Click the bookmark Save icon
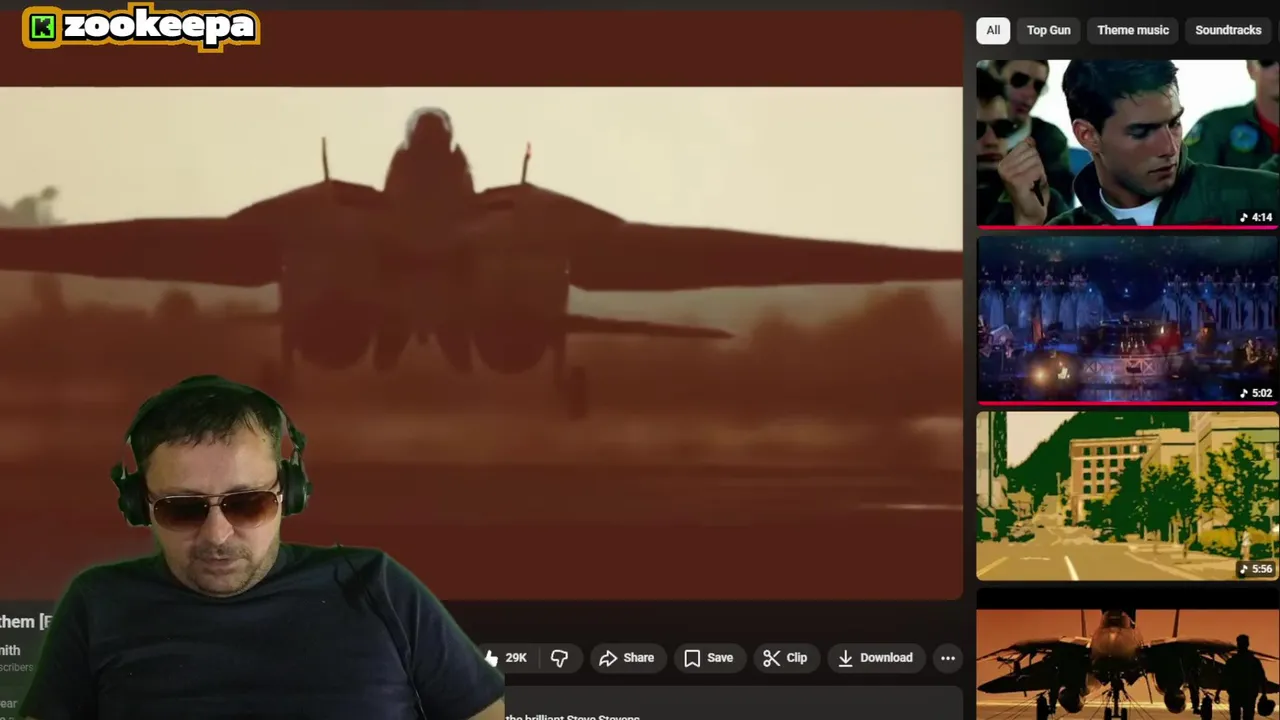Image resolution: width=1280 pixels, height=720 pixels. pos(692,658)
